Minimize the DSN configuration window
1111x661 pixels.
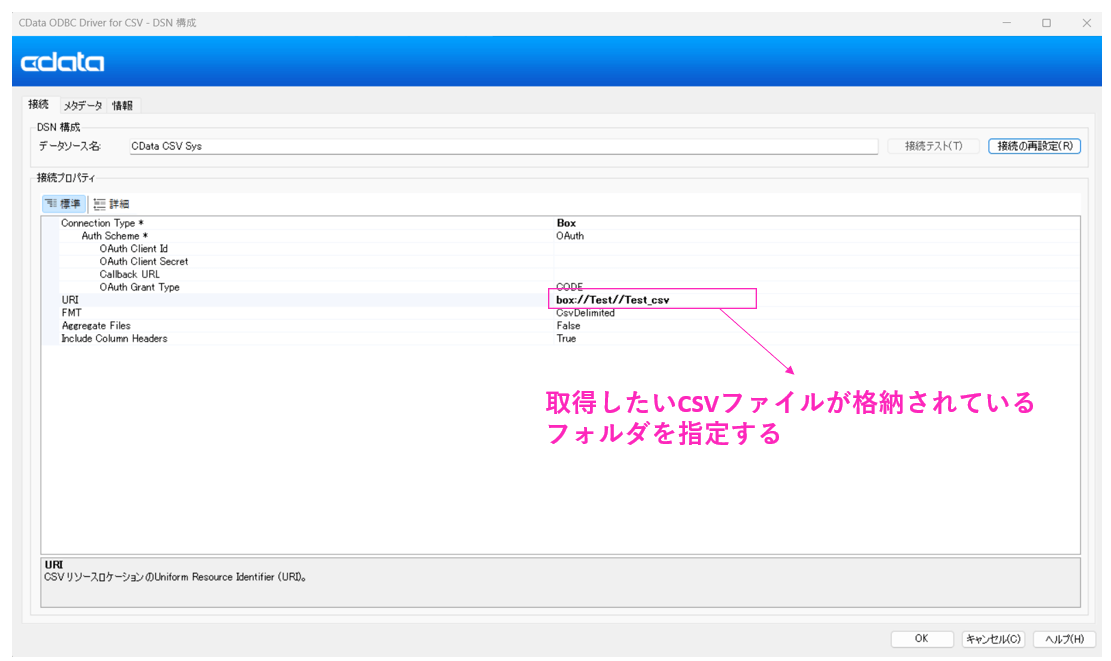[x=1006, y=23]
